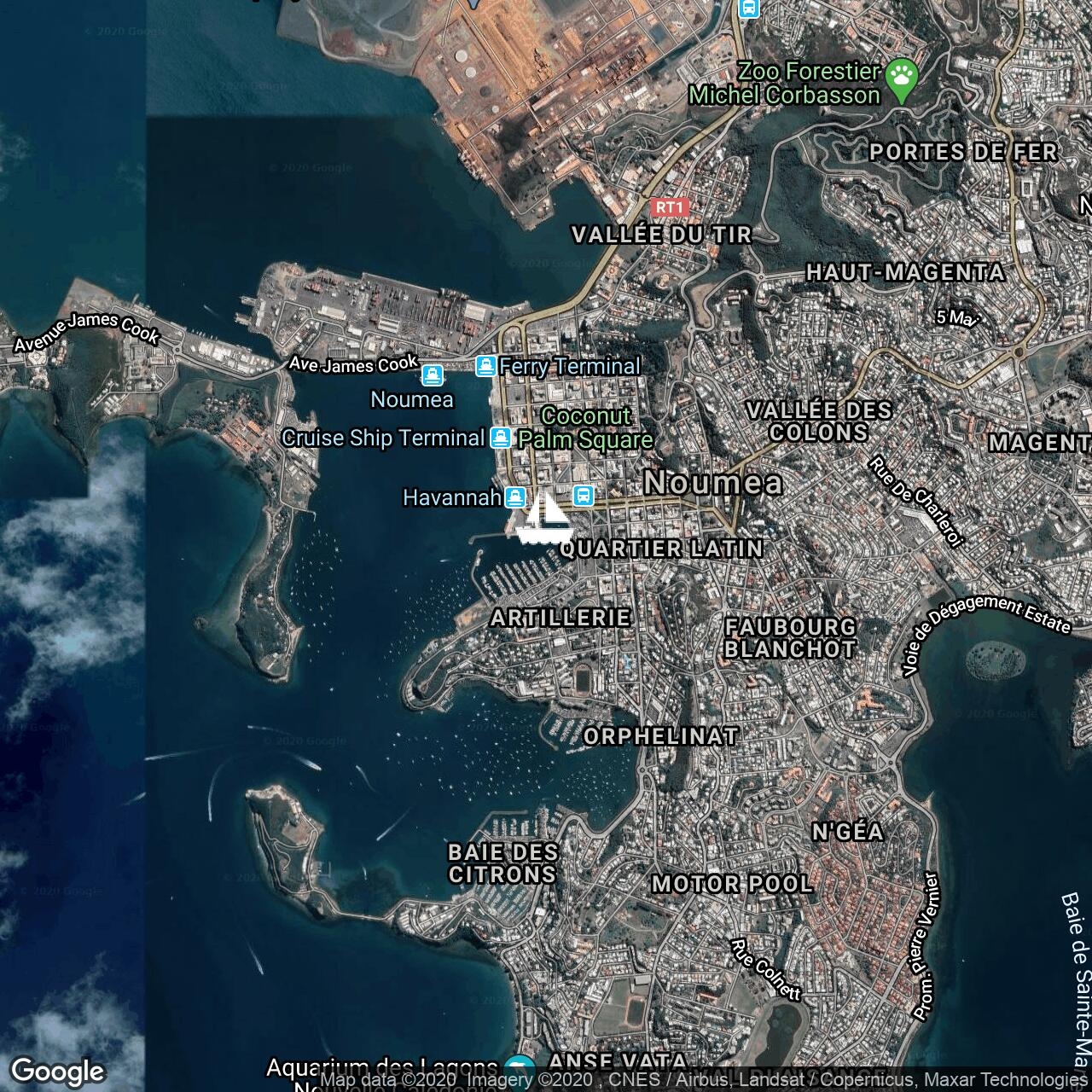Click the Google logo

tap(58, 1071)
